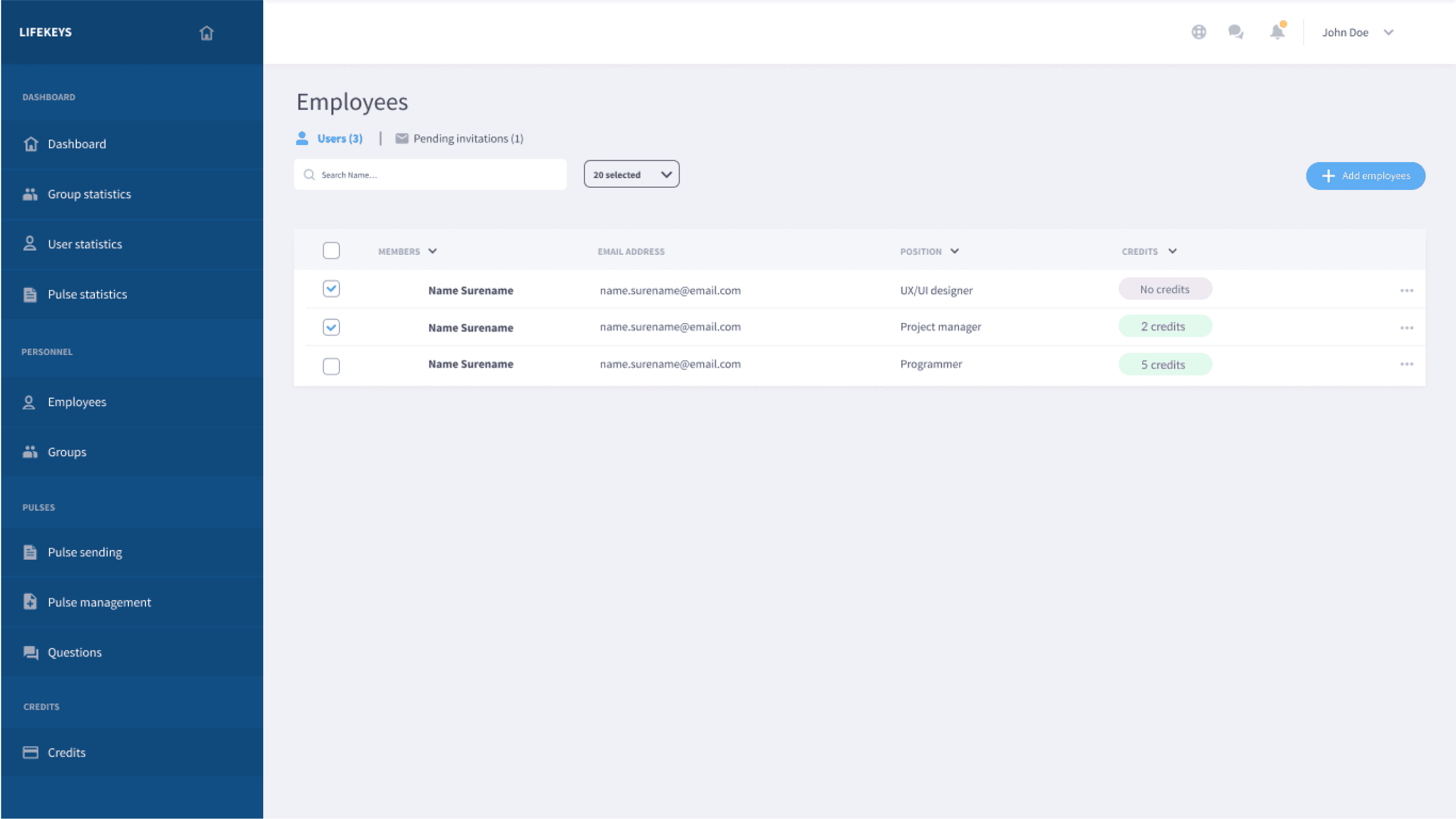This screenshot has width=1456, height=819.
Task: Click the home icon beside LIFEKEYS logo
Action: tap(206, 33)
